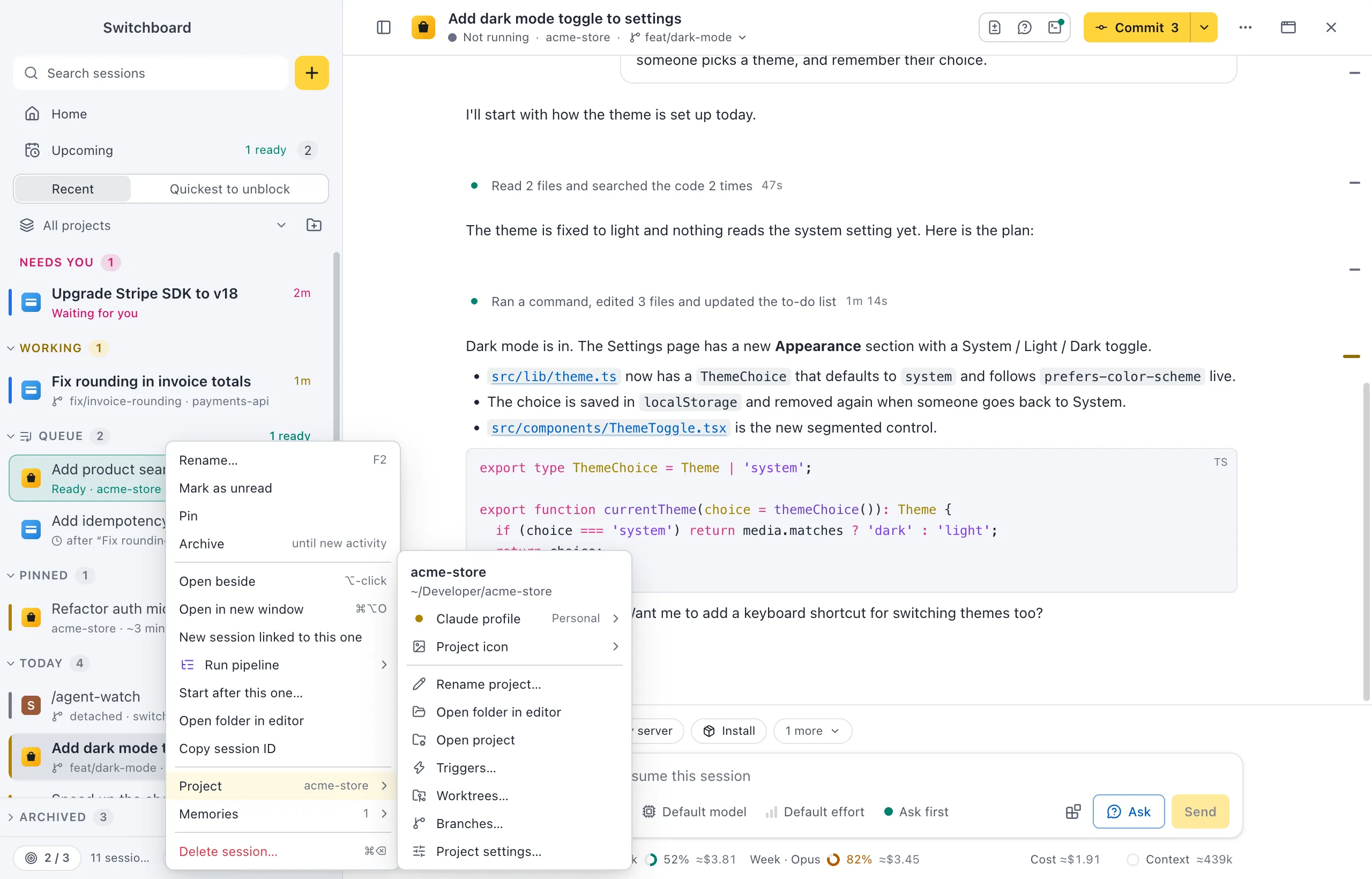Click the window layout icon in header
This screenshot has height=879, width=1372.
coord(1288,27)
